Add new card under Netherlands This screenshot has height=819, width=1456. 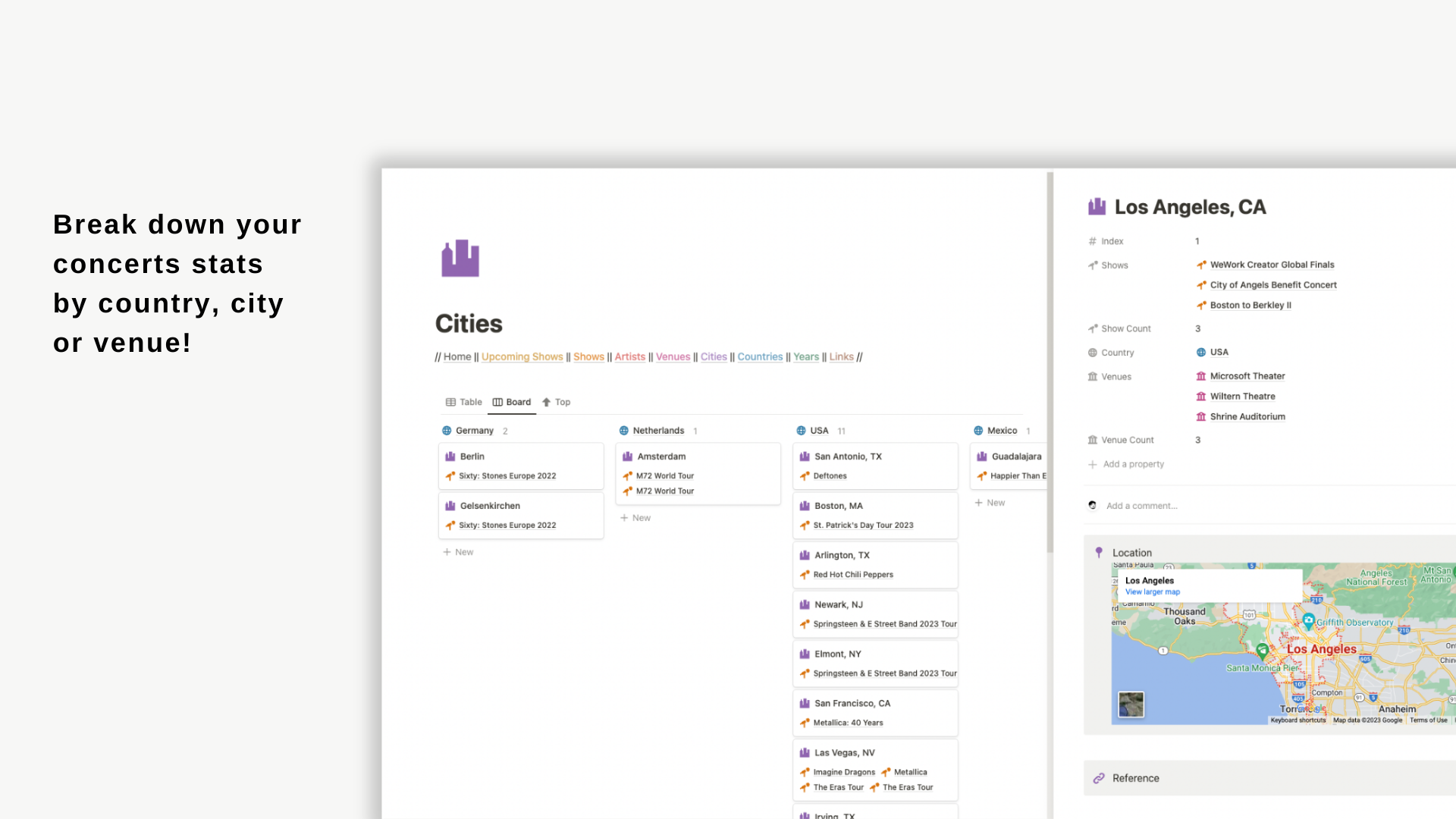pos(635,518)
